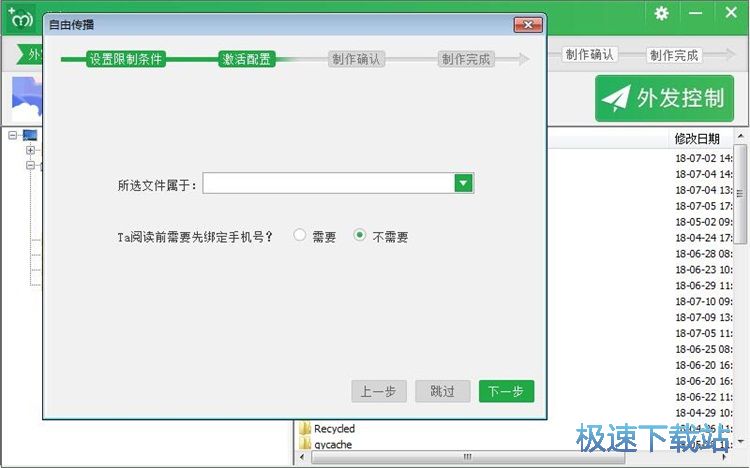Click the 修改日期 column header
The width and height of the screenshot is (750, 468).
pyautogui.click(x=697, y=139)
